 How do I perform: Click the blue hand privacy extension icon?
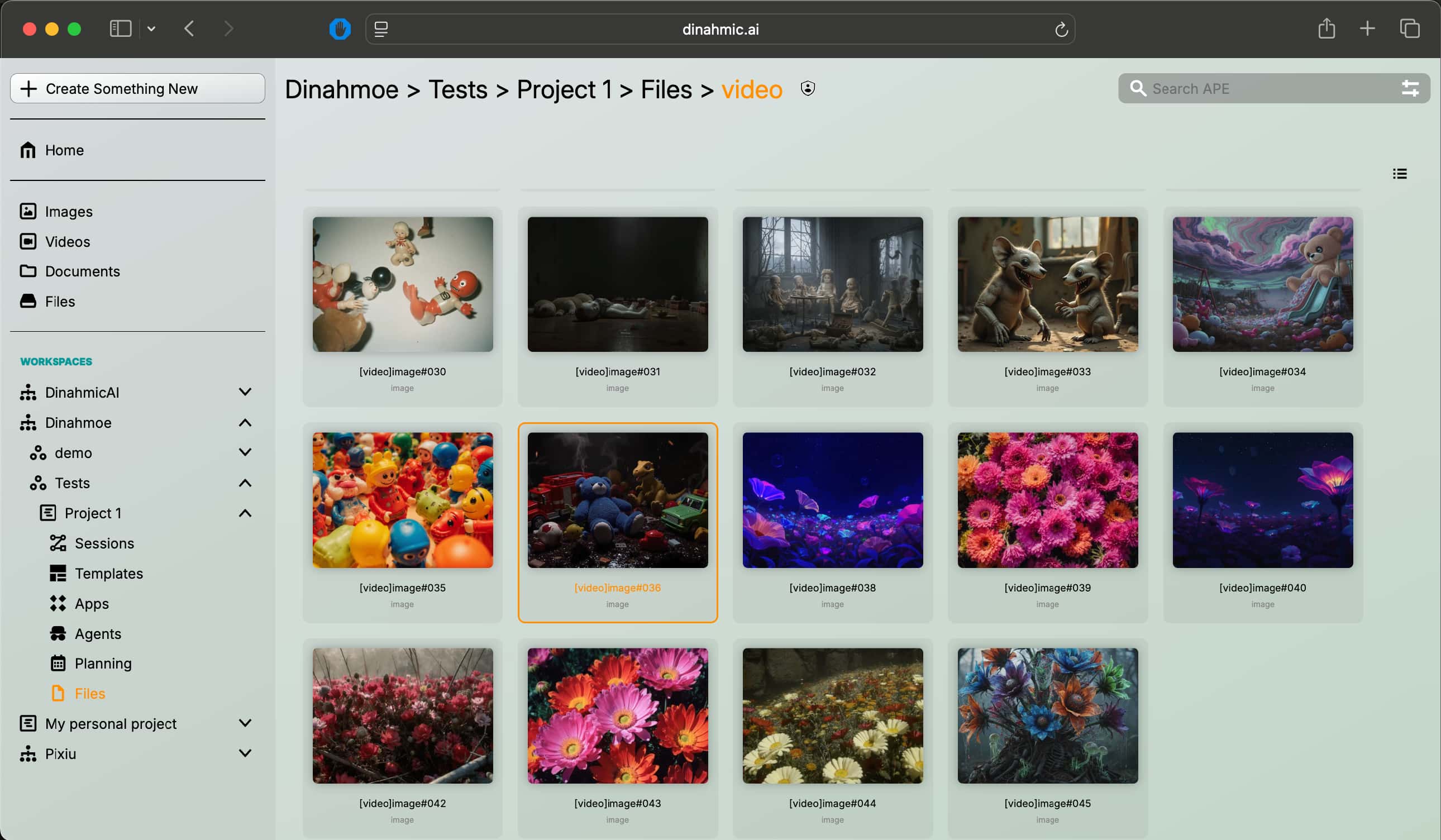tap(340, 28)
